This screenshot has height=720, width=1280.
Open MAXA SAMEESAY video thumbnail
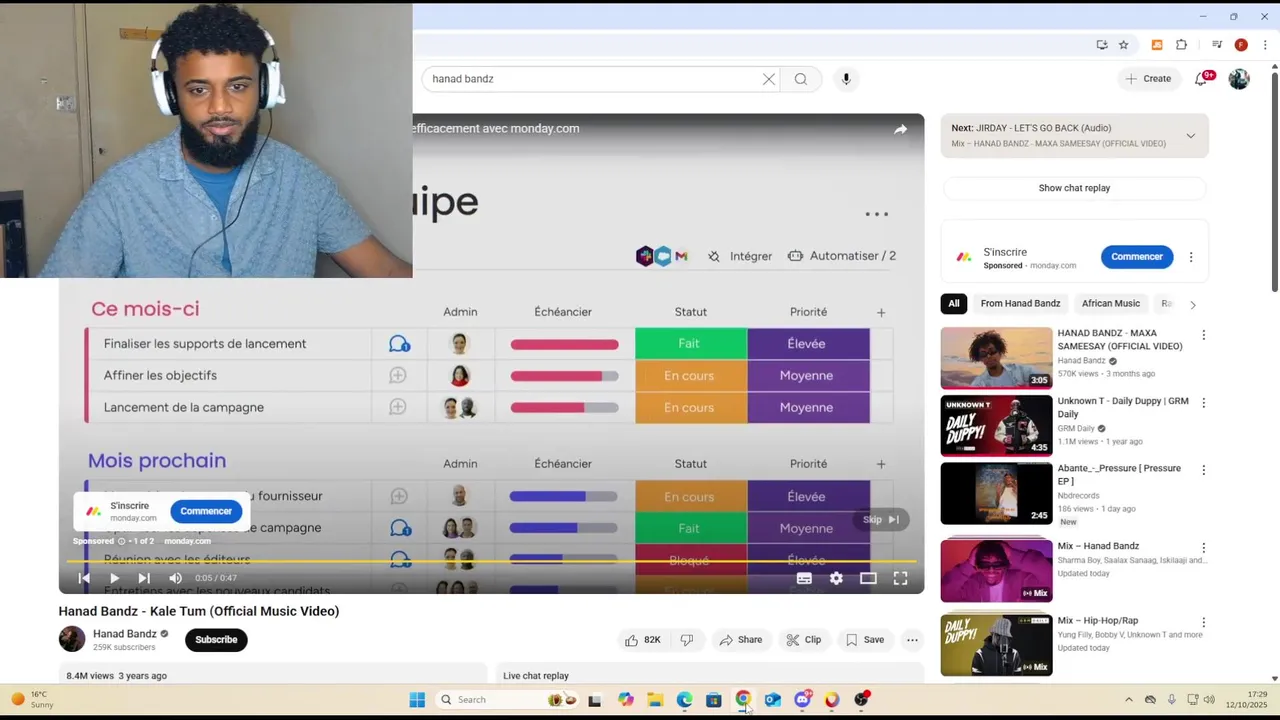coord(996,358)
